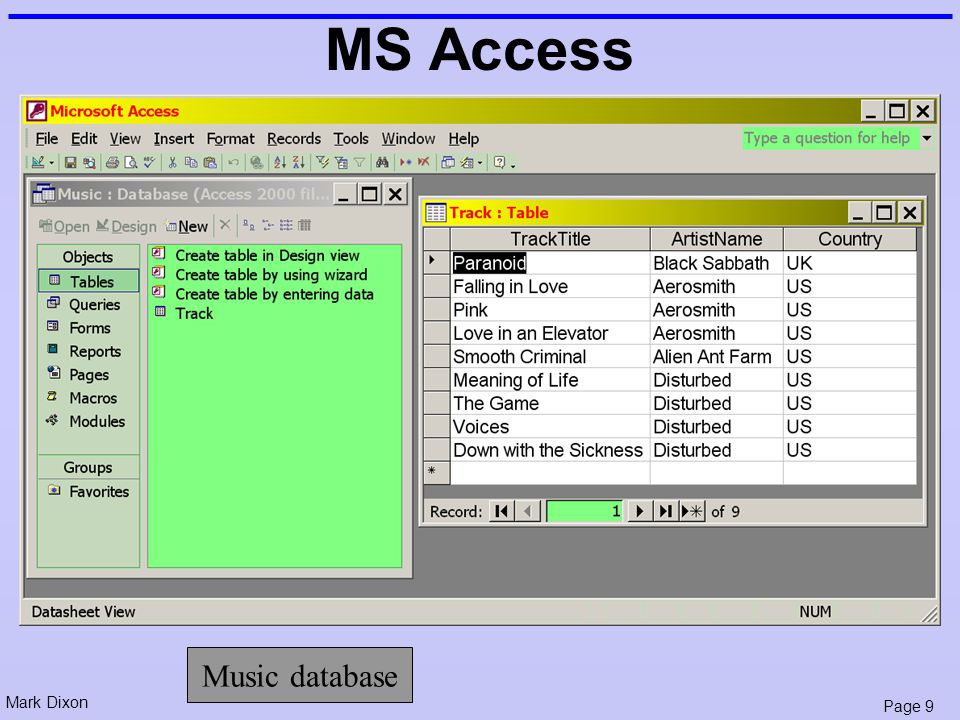This screenshot has width=960, height=720.
Task: Open the New Object dropdown arrow
Action: pyautogui.click(x=480, y=163)
